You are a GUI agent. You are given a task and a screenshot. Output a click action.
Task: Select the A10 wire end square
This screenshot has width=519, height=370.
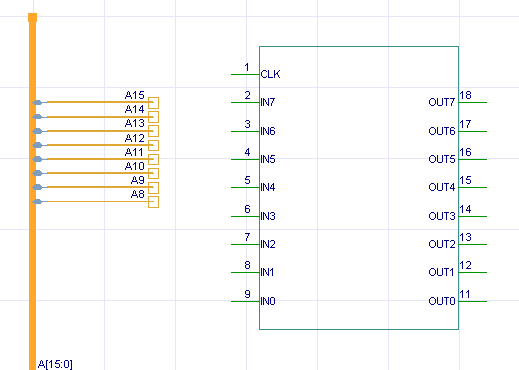point(153,174)
